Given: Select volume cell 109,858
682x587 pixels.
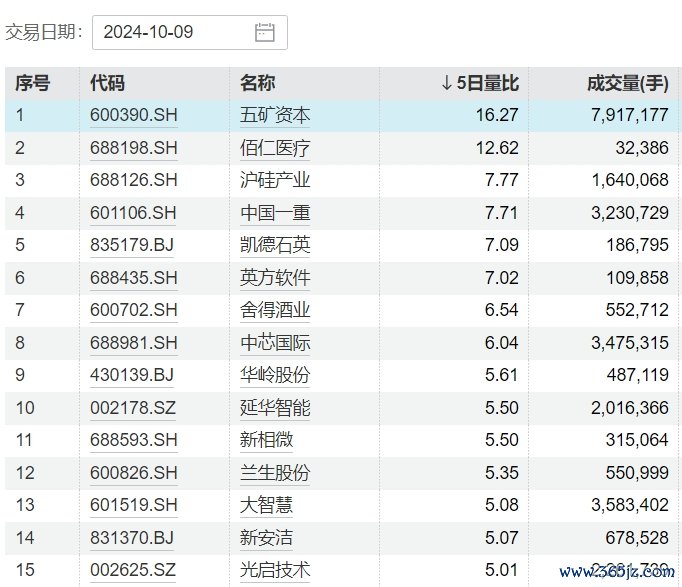Looking at the screenshot, I should click(x=638, y=277).
